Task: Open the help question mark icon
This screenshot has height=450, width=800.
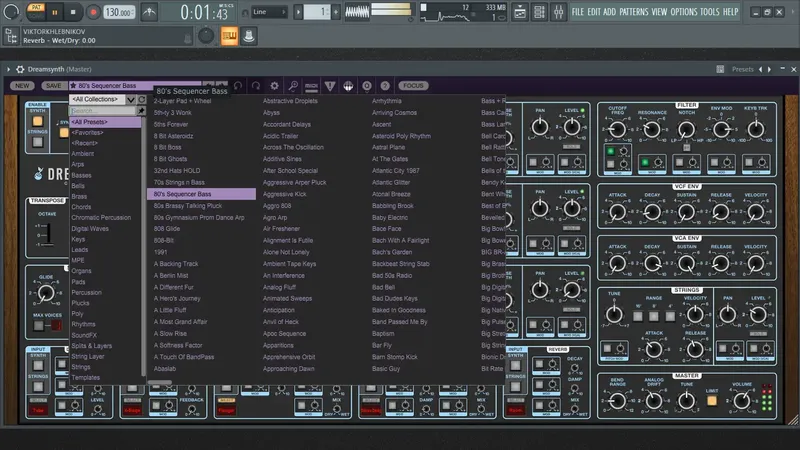Action: (384, 86)
